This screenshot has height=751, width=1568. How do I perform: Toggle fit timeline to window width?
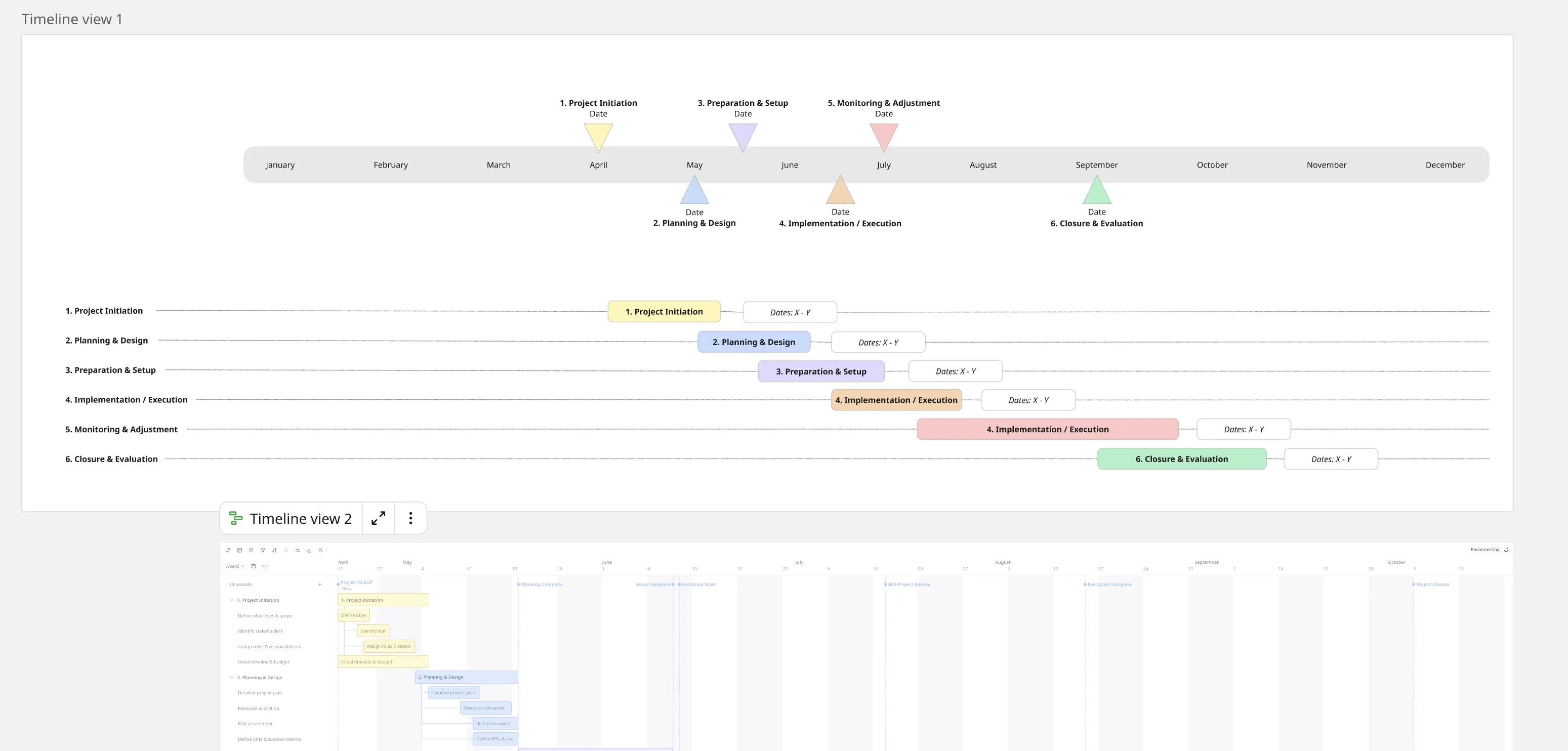tap(265, 567)
